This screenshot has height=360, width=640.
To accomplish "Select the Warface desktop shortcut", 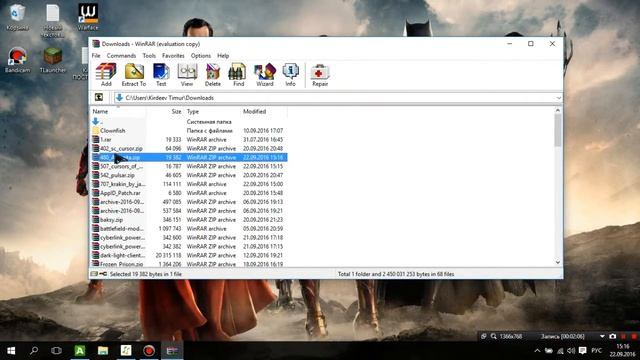I will coord(88,17).
